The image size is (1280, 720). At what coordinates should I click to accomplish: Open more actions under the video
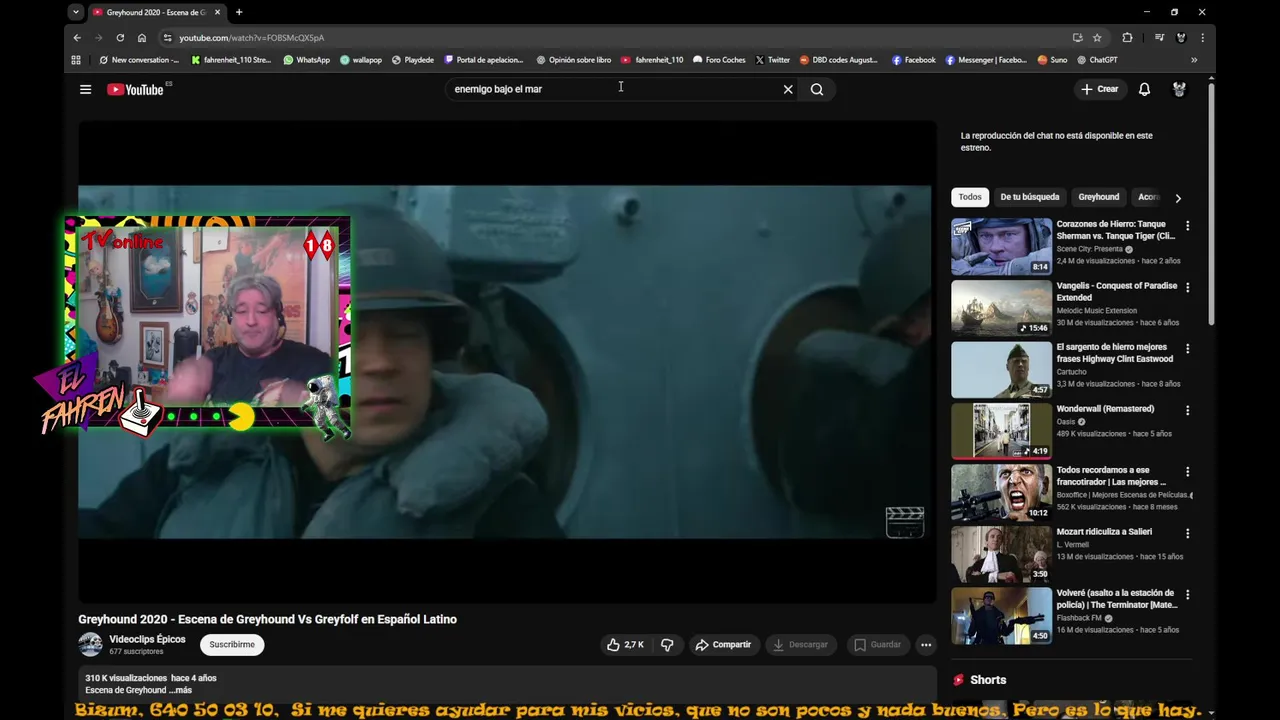pos(926,645)
